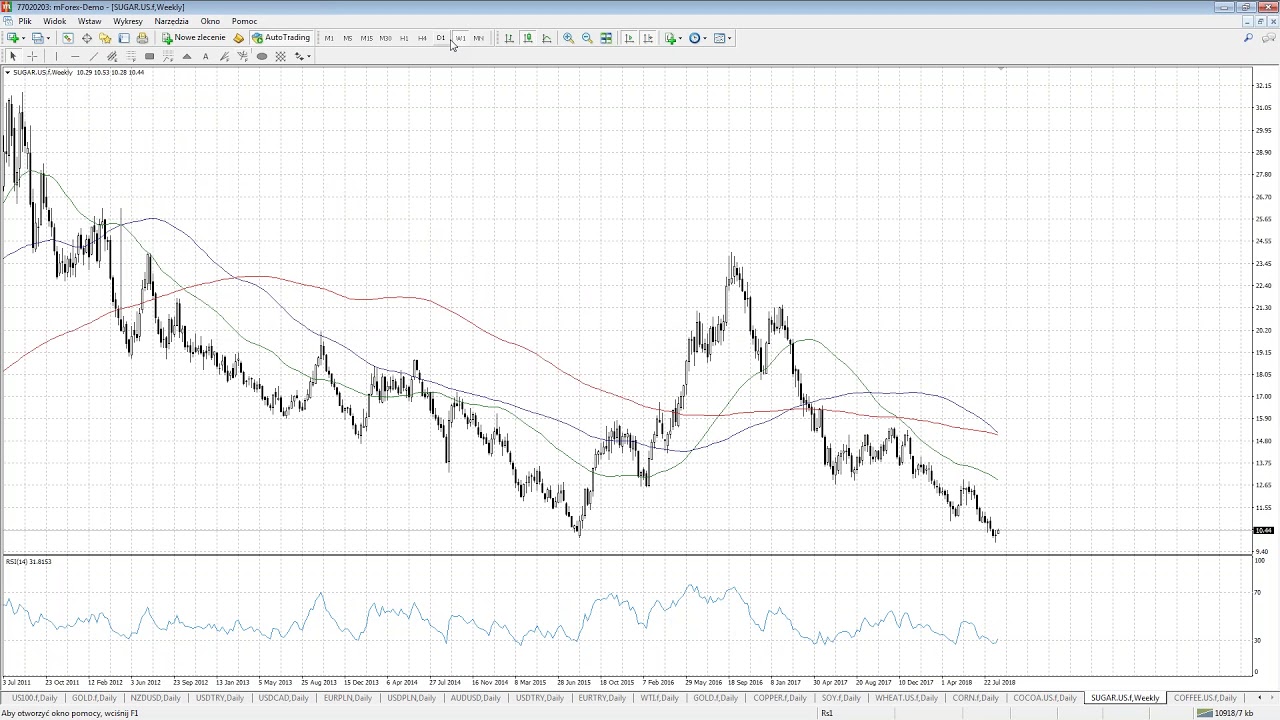This screenshot has width=1280, height=720.
Task: Toggle the Terminal panel icon
Action: pyautogui.click(x=124, y=38)
